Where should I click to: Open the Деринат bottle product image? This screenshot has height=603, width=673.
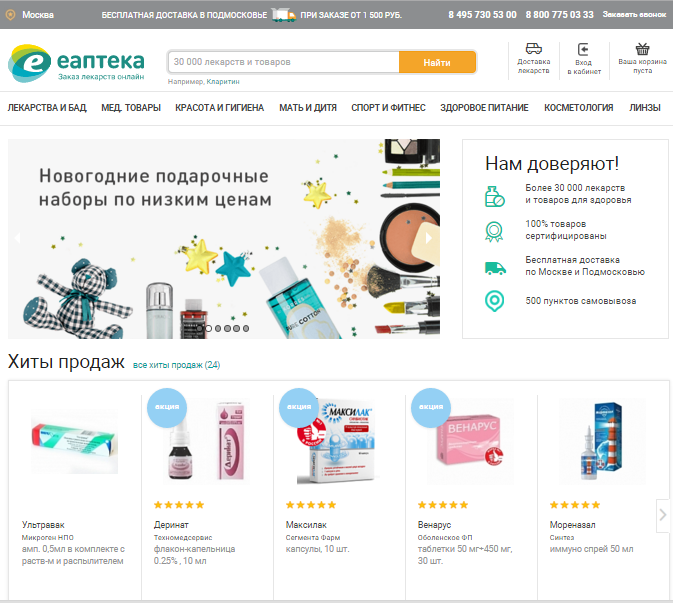[x=206, y=441]
